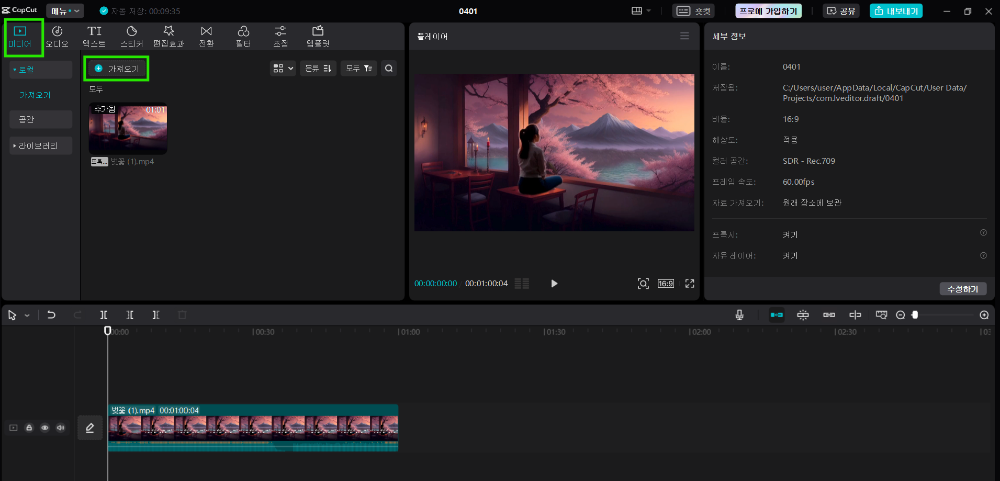Open the grid view mode dropdown
The image size is (1000, 481).
[x=283, y=68]
